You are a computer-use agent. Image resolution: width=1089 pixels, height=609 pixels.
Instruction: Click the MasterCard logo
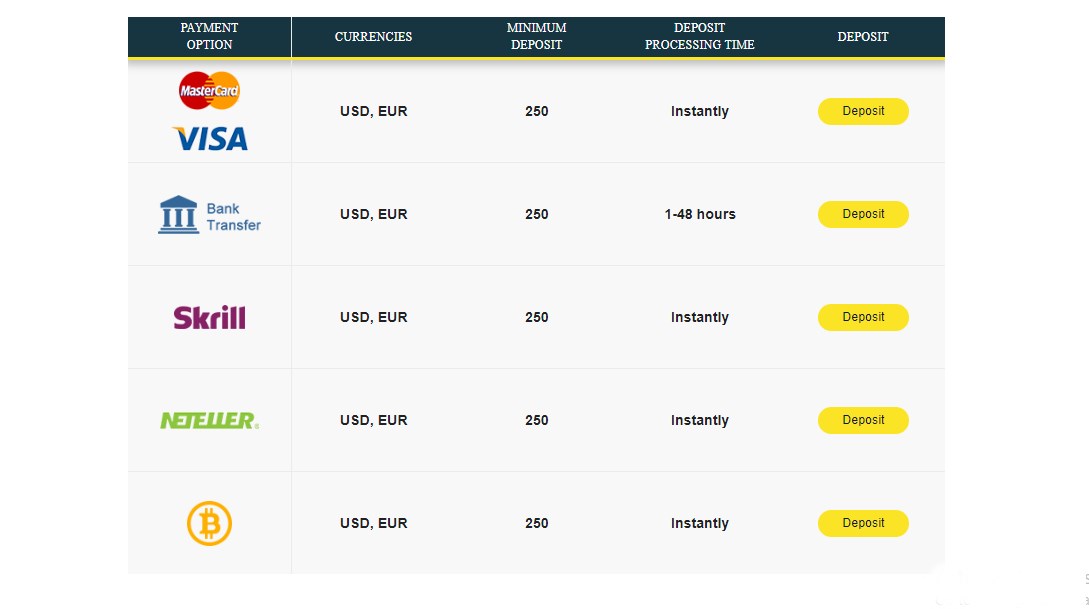[209, 91]
